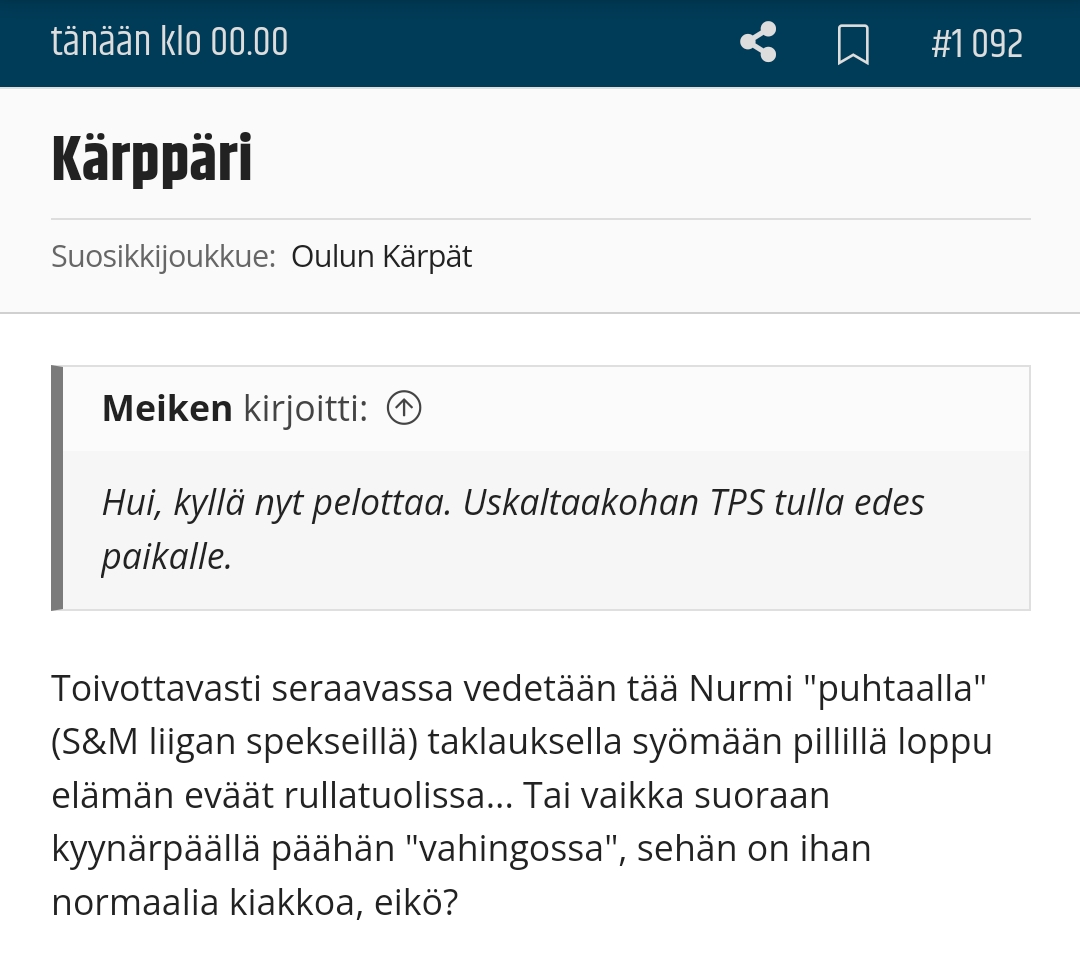This screenshot has height=979, width=1080.
Task: Click the word paikalle. in the quote
Action: click(x=167, y=557)
